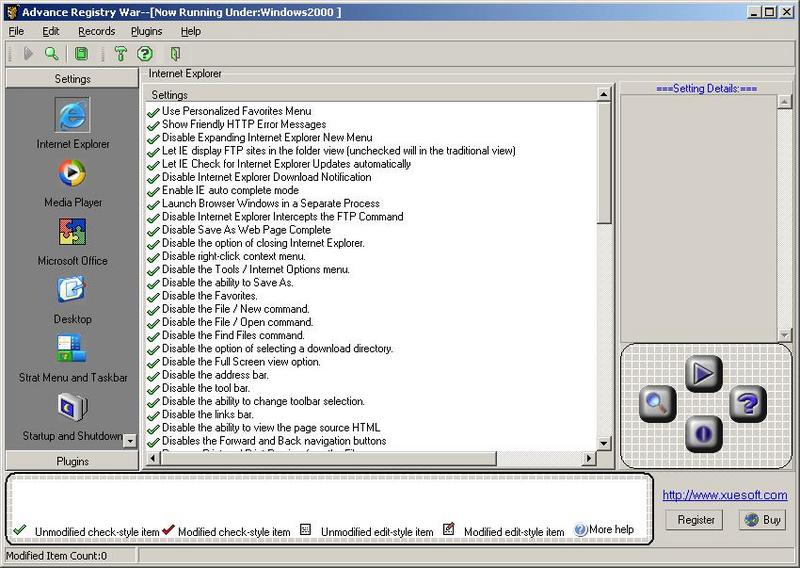The height and width of the screenshot is (568, 800).
Task: Select the Media Player sidebar icon
Action: [72, 173]
